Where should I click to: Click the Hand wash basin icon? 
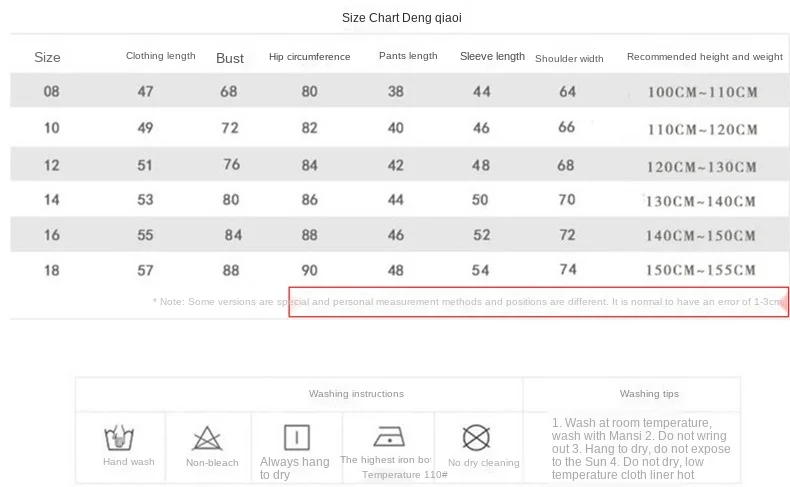click(x=119, y=438)
